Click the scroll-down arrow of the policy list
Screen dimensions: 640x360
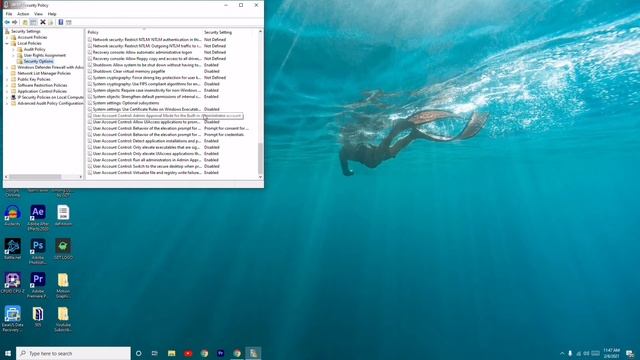260,177
